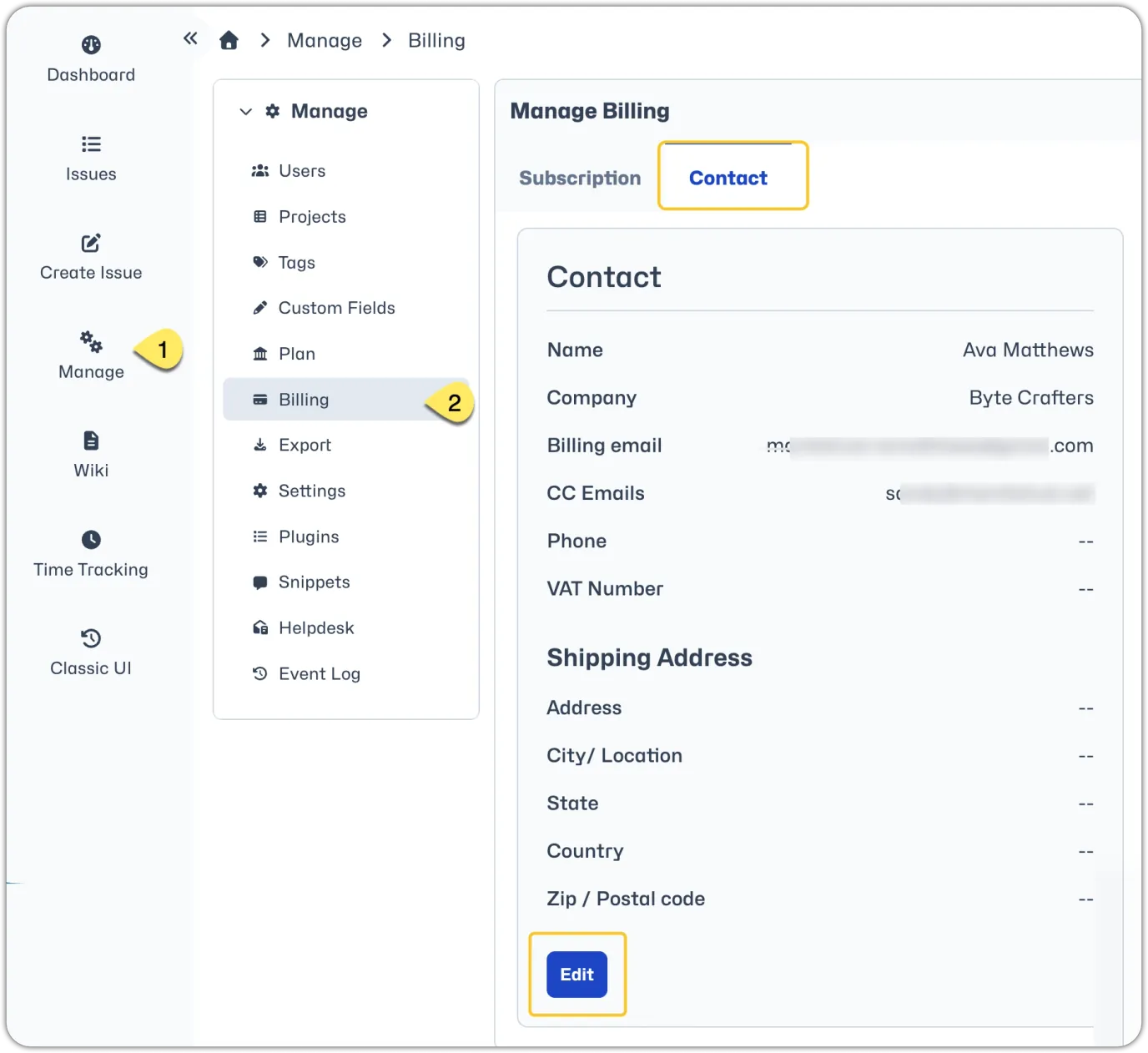
Task: Click the Billing email label
Action: point(604,446)
